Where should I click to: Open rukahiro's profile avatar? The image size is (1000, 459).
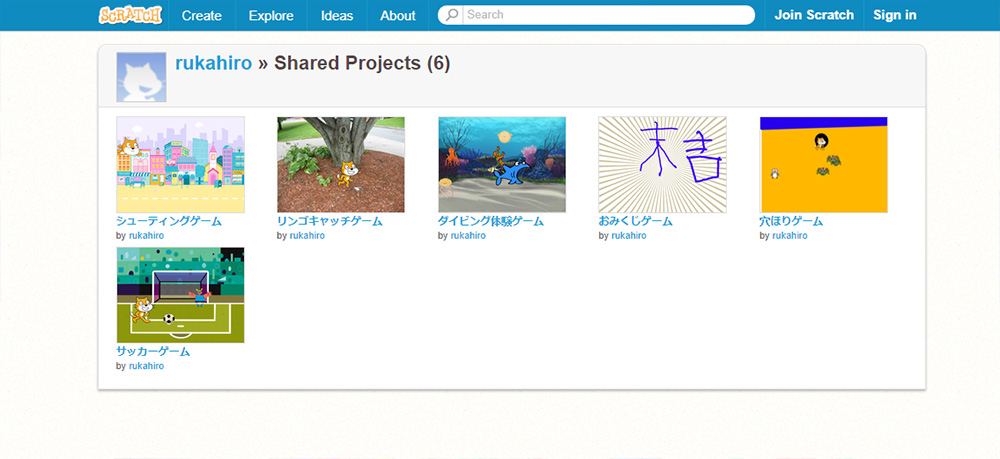pos(141,77)
